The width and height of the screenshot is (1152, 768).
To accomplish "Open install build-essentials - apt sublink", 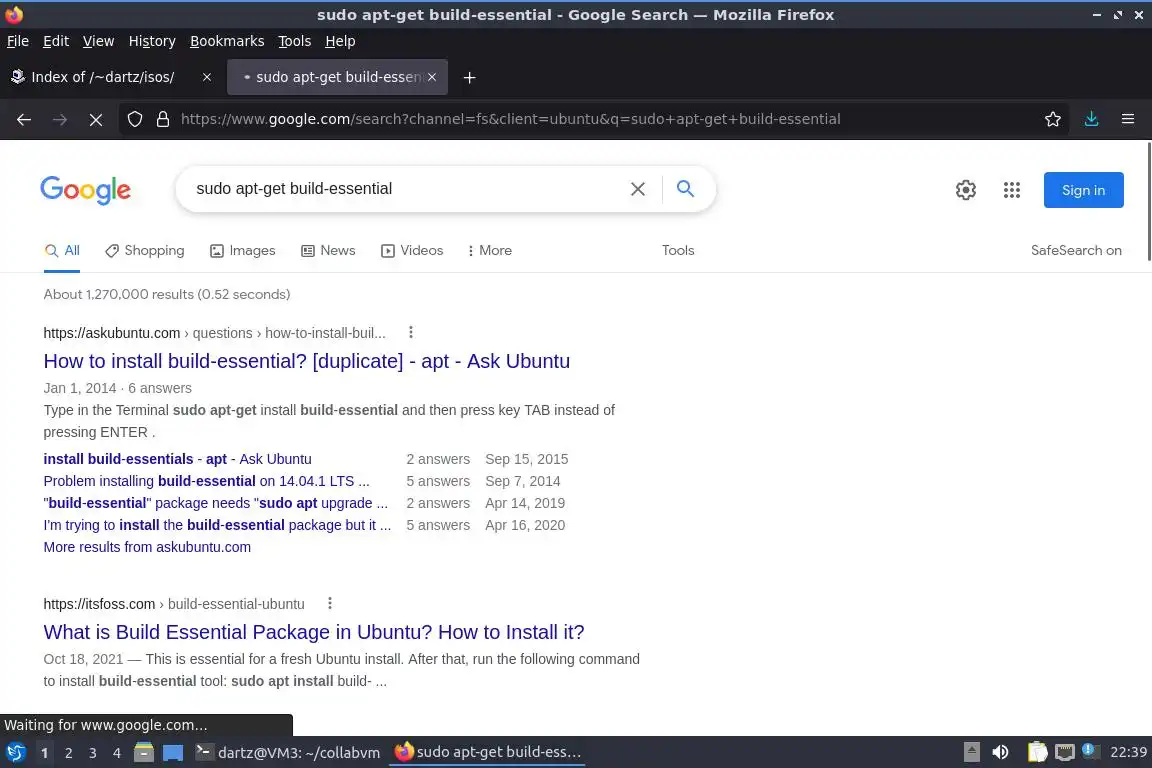I will pyautogui.click(x=177, y=459).
